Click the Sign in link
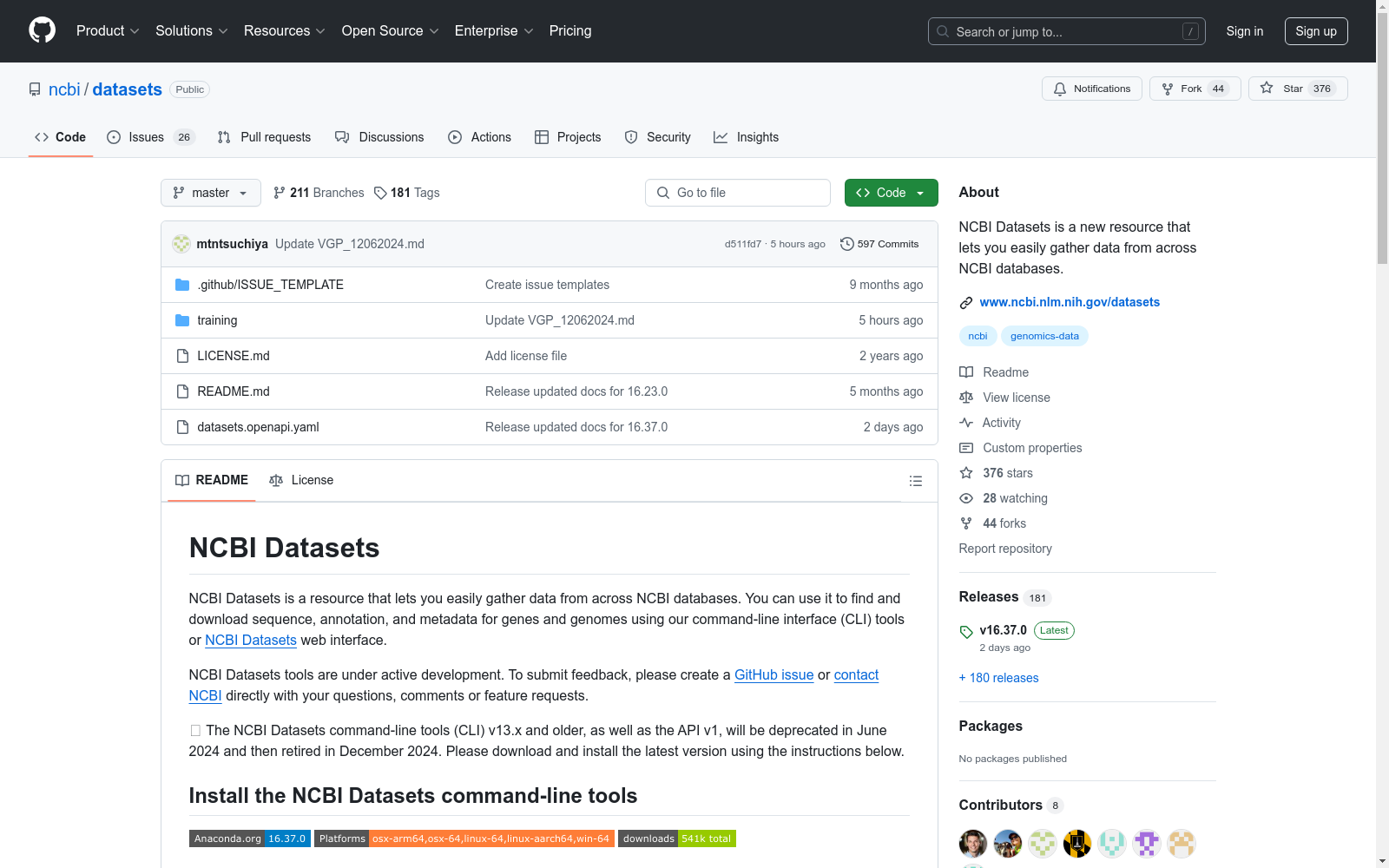 (1245, 31)
